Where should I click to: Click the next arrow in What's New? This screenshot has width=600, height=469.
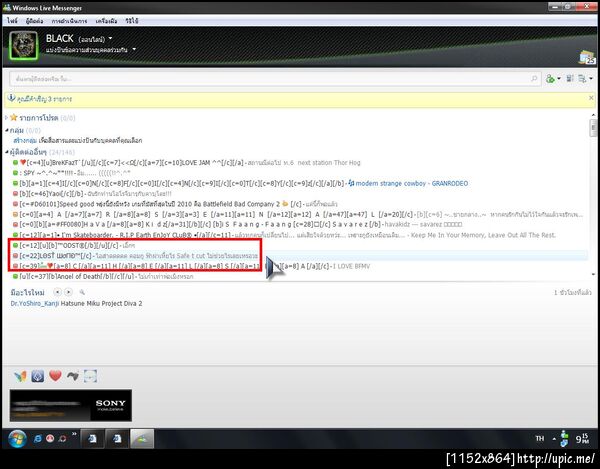tap(68, 292)
